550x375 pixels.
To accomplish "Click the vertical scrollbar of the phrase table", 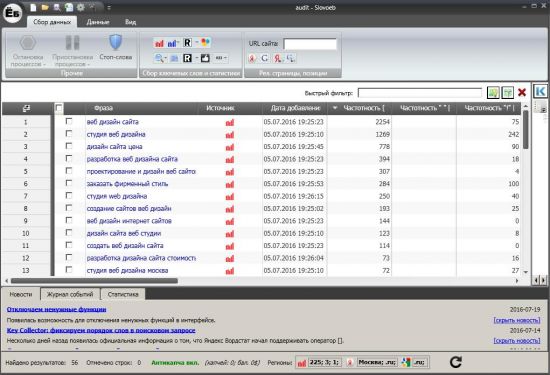I will [x=525, y=130].
